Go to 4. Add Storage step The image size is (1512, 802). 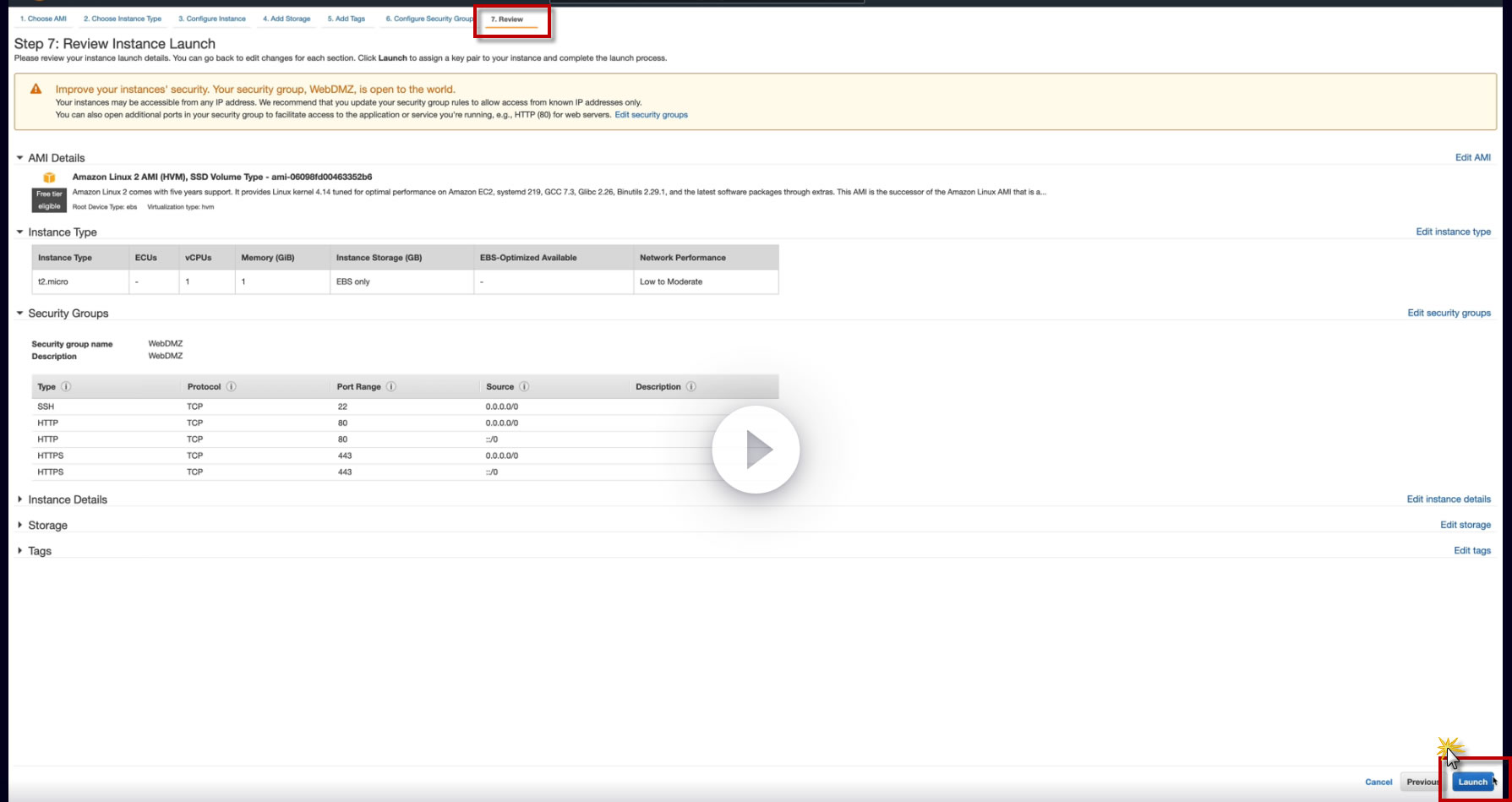pos(287,19)
